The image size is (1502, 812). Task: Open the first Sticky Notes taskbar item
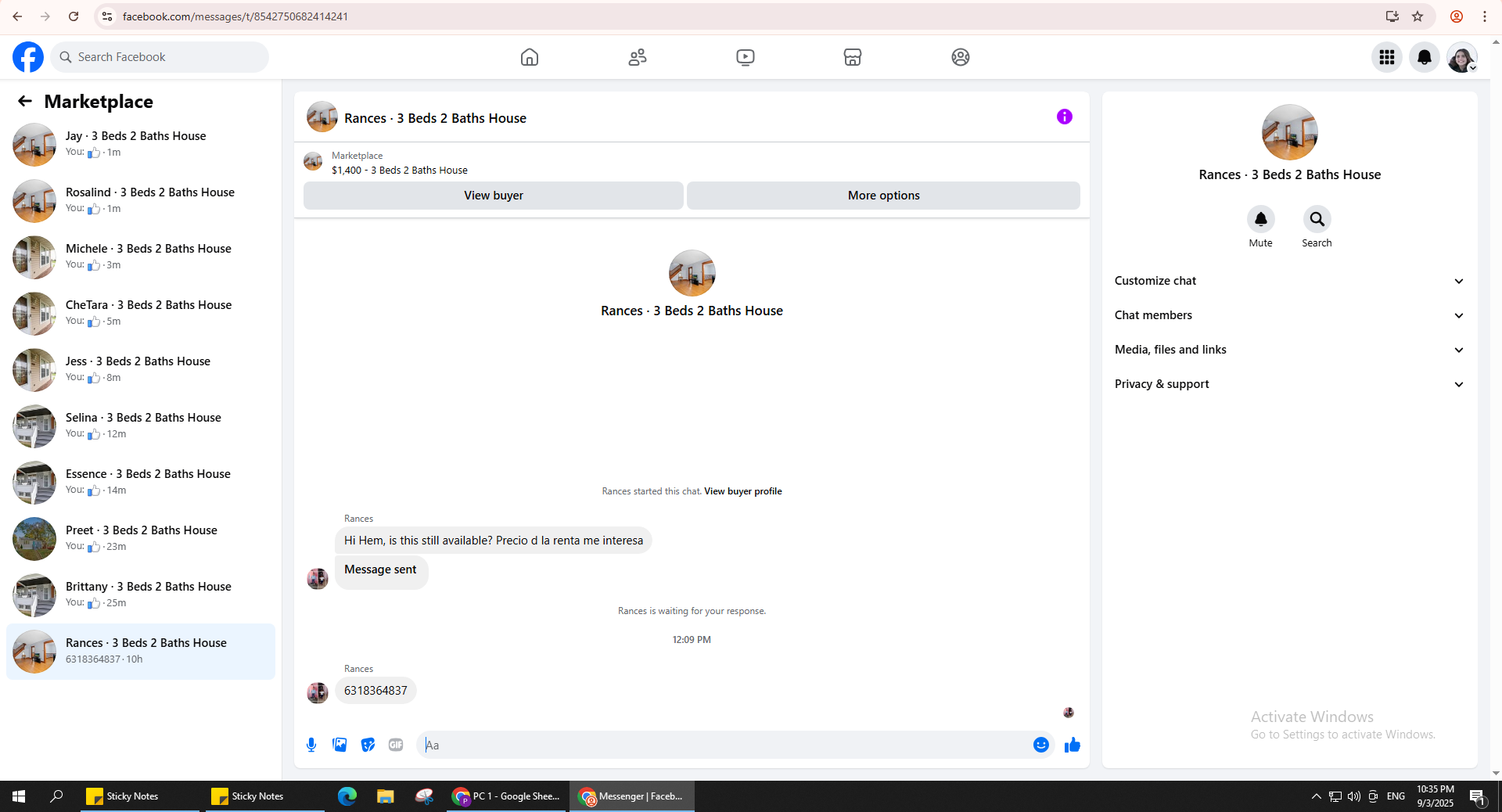click(140, 796)
